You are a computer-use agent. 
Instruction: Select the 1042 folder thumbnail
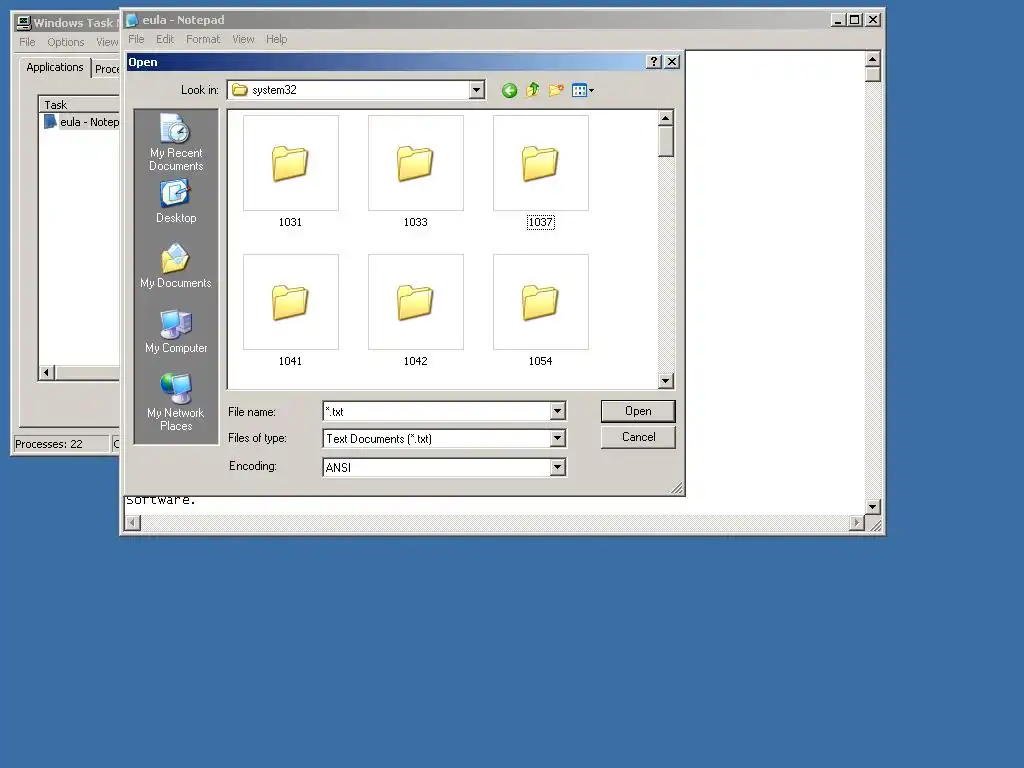point(415,302)
